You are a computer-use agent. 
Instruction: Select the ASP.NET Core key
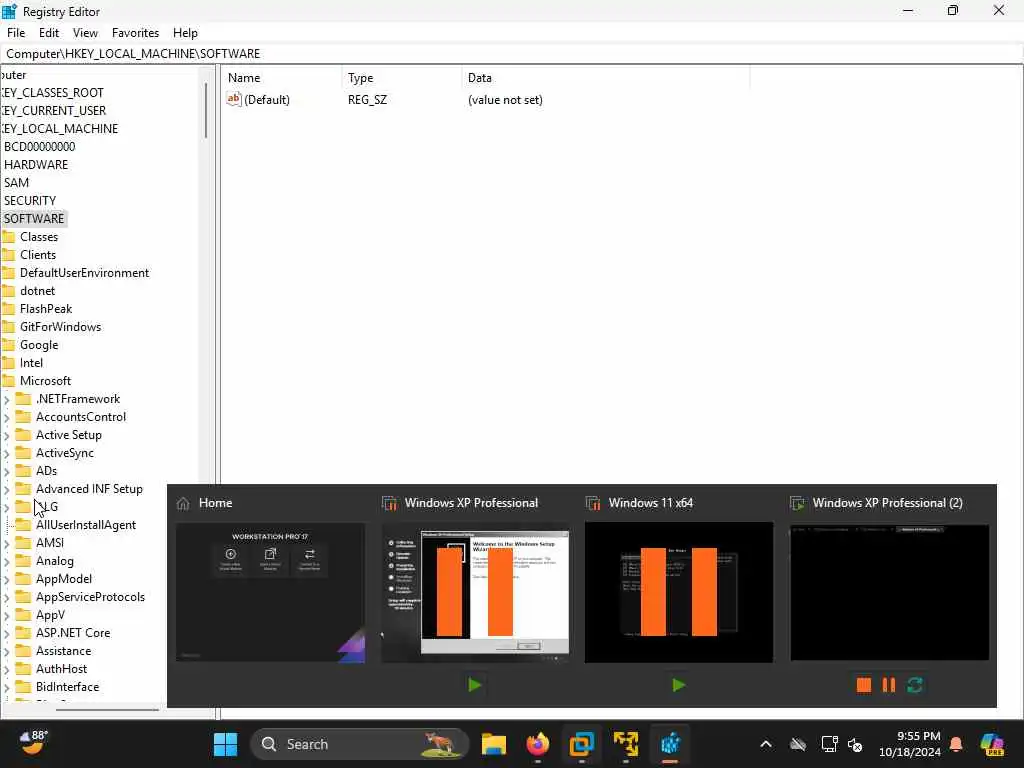pos(73,633)
